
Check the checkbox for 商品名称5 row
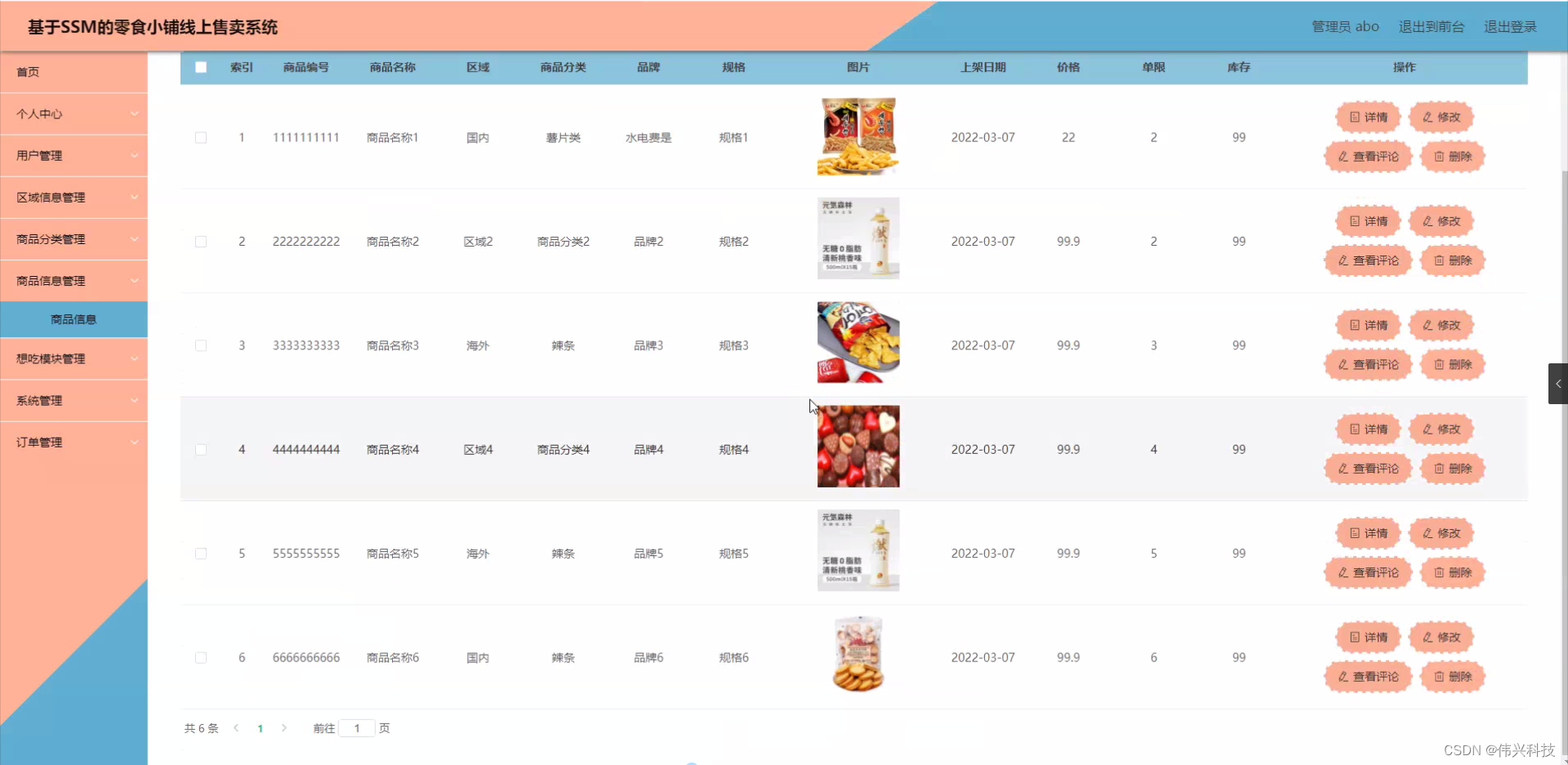[x=201, y=554]
